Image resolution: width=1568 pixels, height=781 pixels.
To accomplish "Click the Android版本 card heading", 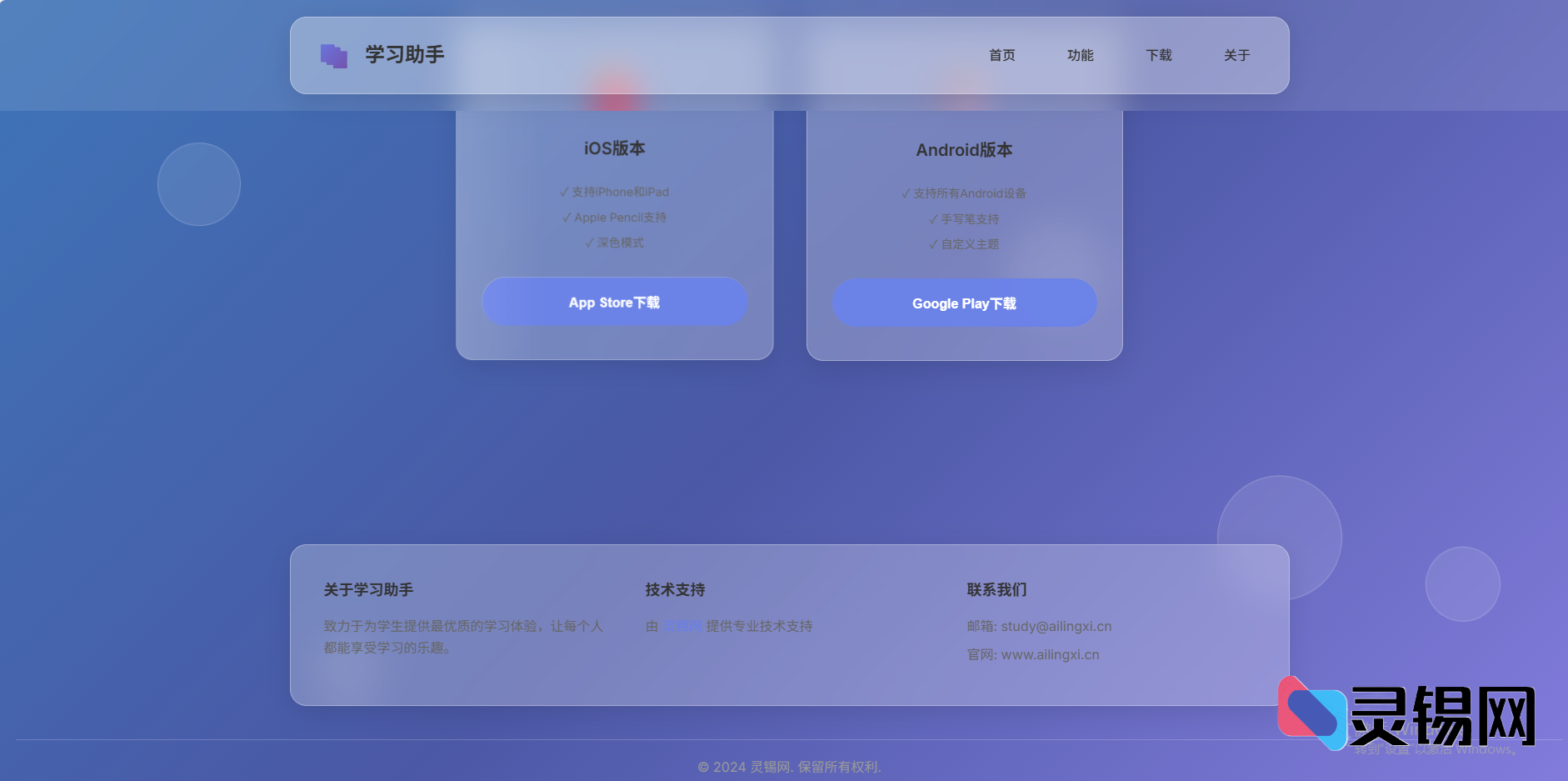I will coord(964,150).
